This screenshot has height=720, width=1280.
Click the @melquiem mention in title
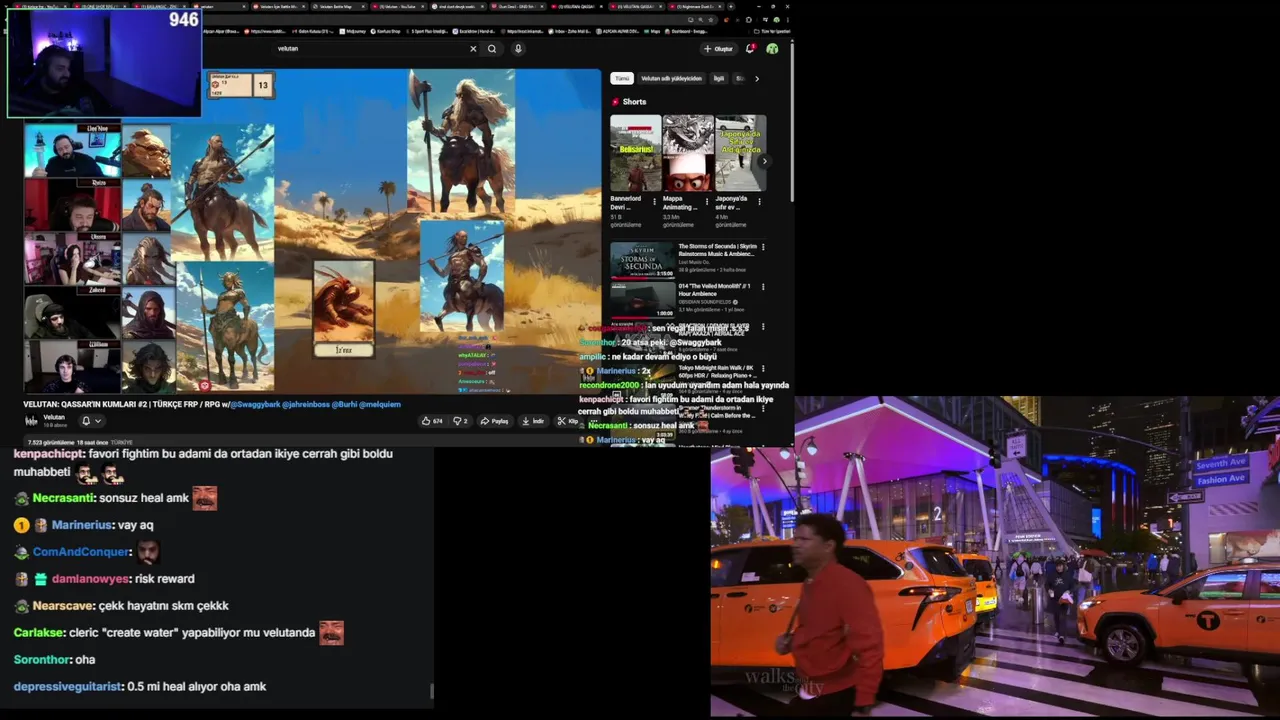tap(380, 404)
